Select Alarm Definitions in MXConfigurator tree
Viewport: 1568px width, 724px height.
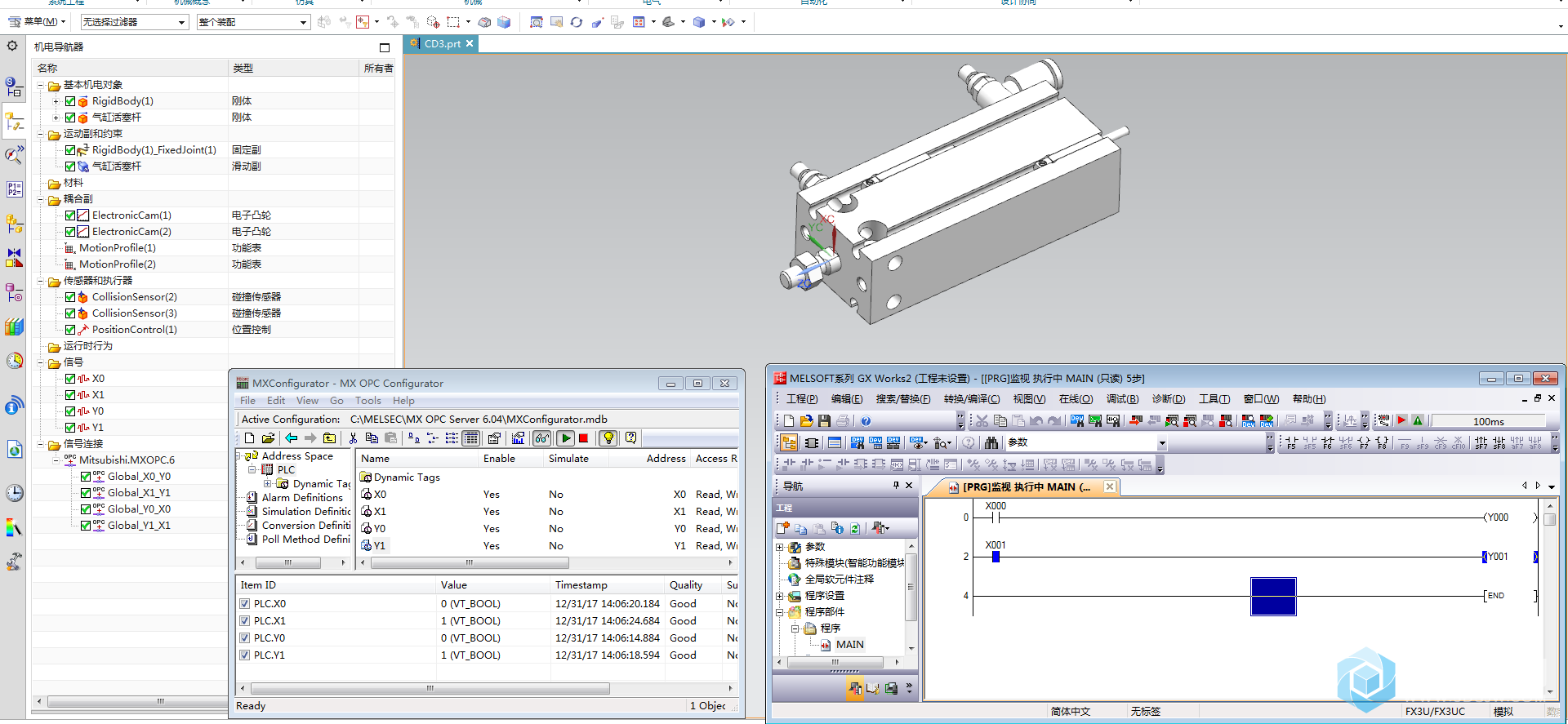pos(301,497)
